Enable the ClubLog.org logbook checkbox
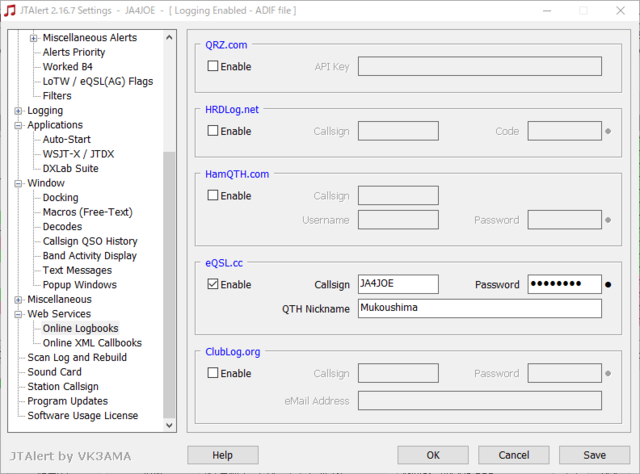The height and width of the screenshot is (474, 640). tap(213, 373)
